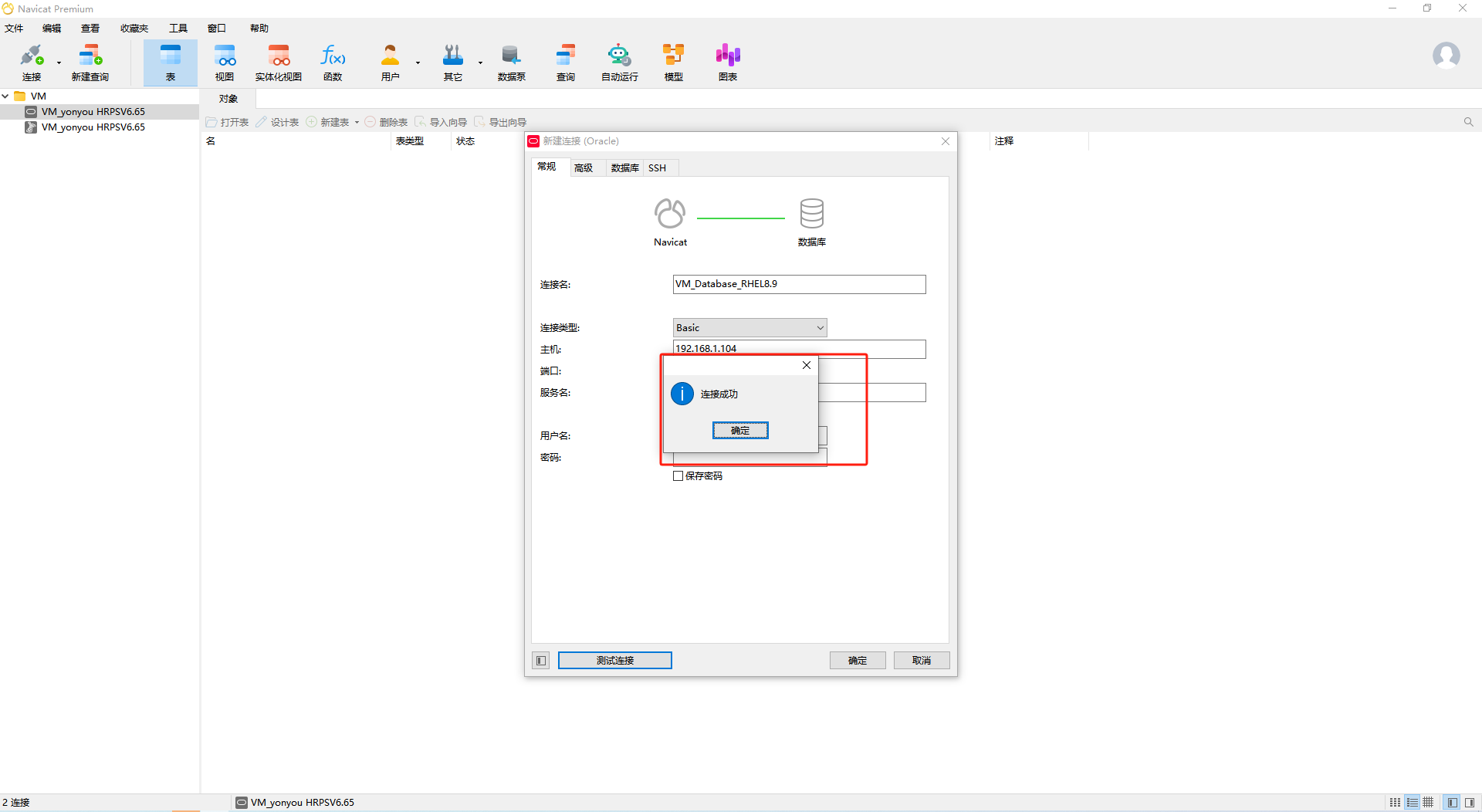Image resolution: width=1482 pixels, height=812 pixels.
Task: Expand the dropdown arrow beside 其它 toolbar icon
Action: pos(480,63)
